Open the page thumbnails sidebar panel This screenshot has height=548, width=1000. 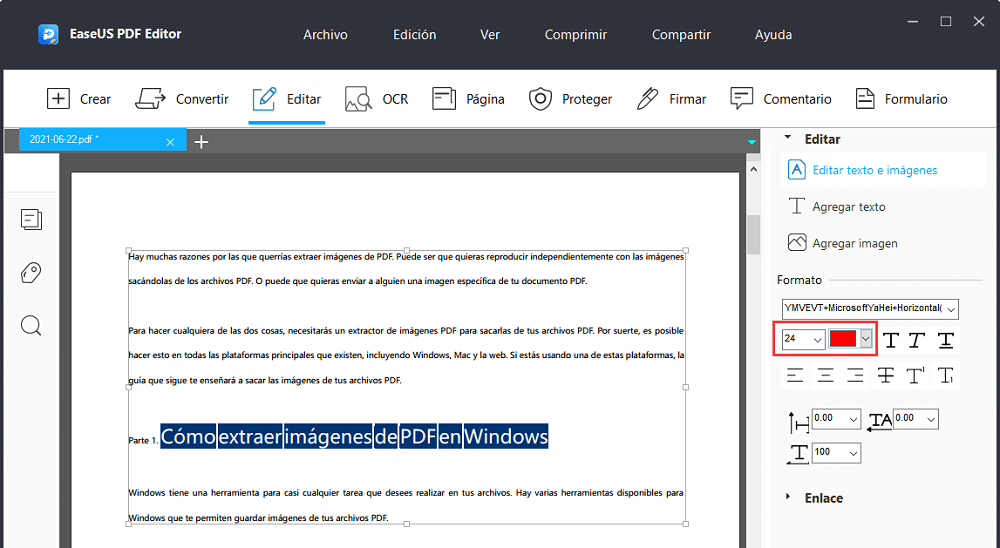coord(31,219)
